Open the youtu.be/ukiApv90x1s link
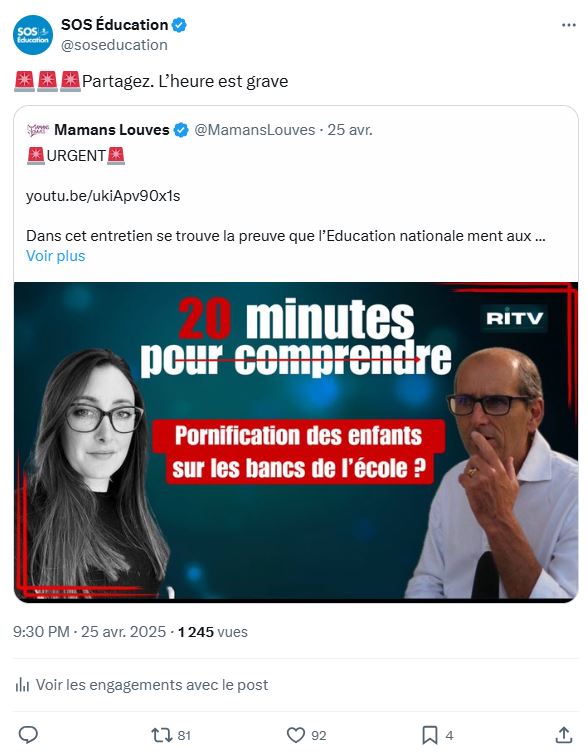588x756 pixels. coord(103,196)
